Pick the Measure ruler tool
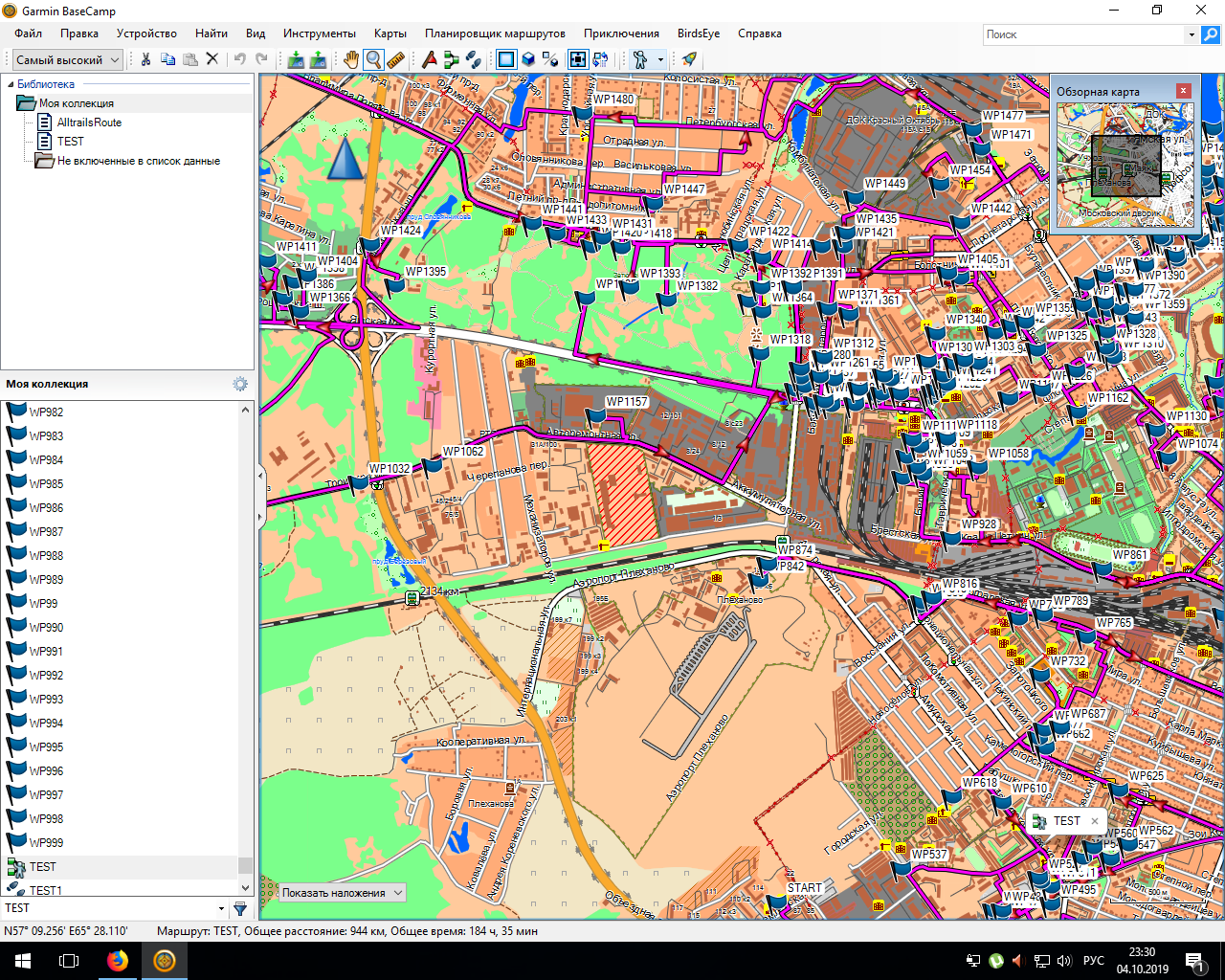Screen dimensions: 1225x980 coord(395,59)
